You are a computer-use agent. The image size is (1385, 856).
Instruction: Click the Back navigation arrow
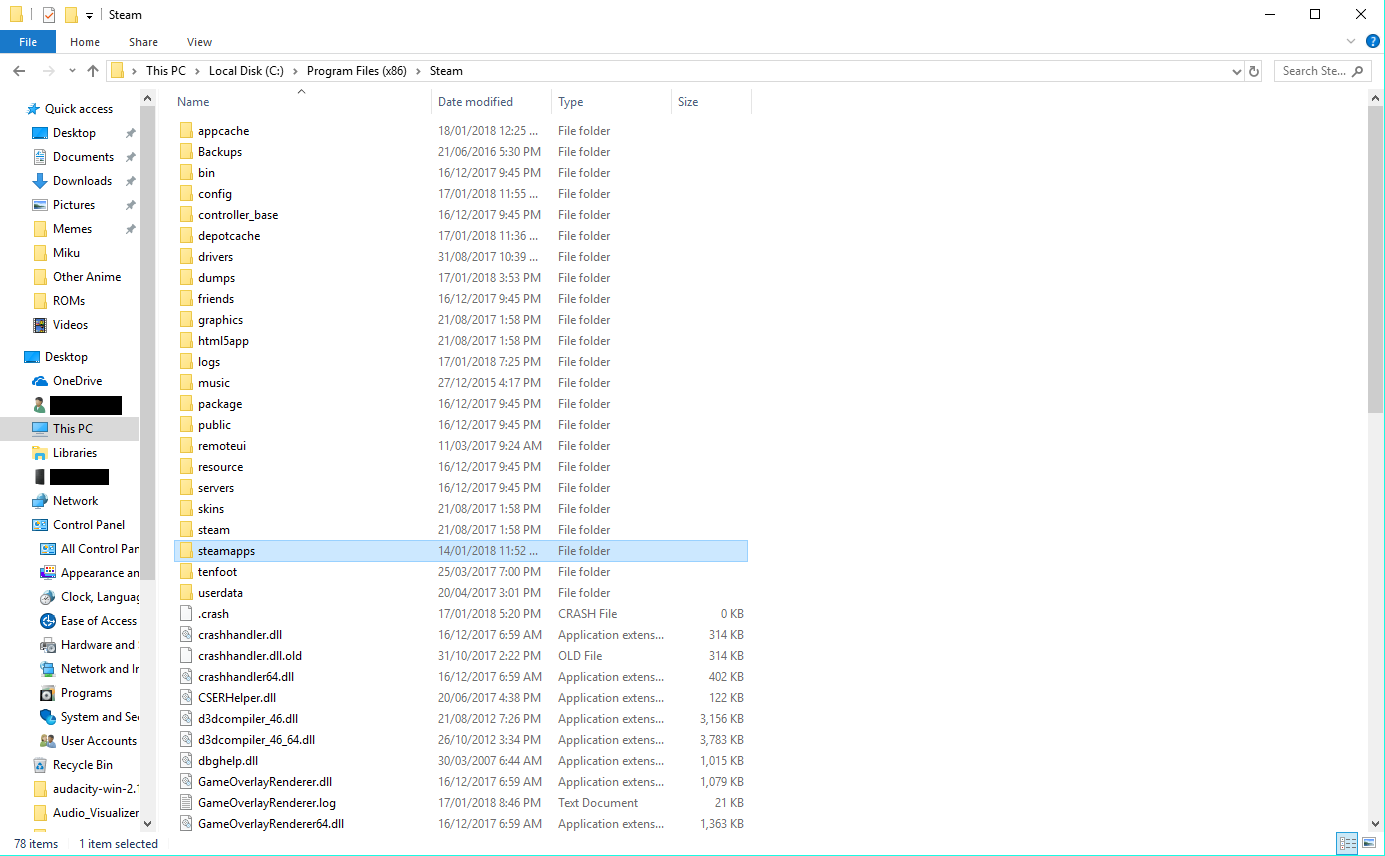(x=19, y=71)
